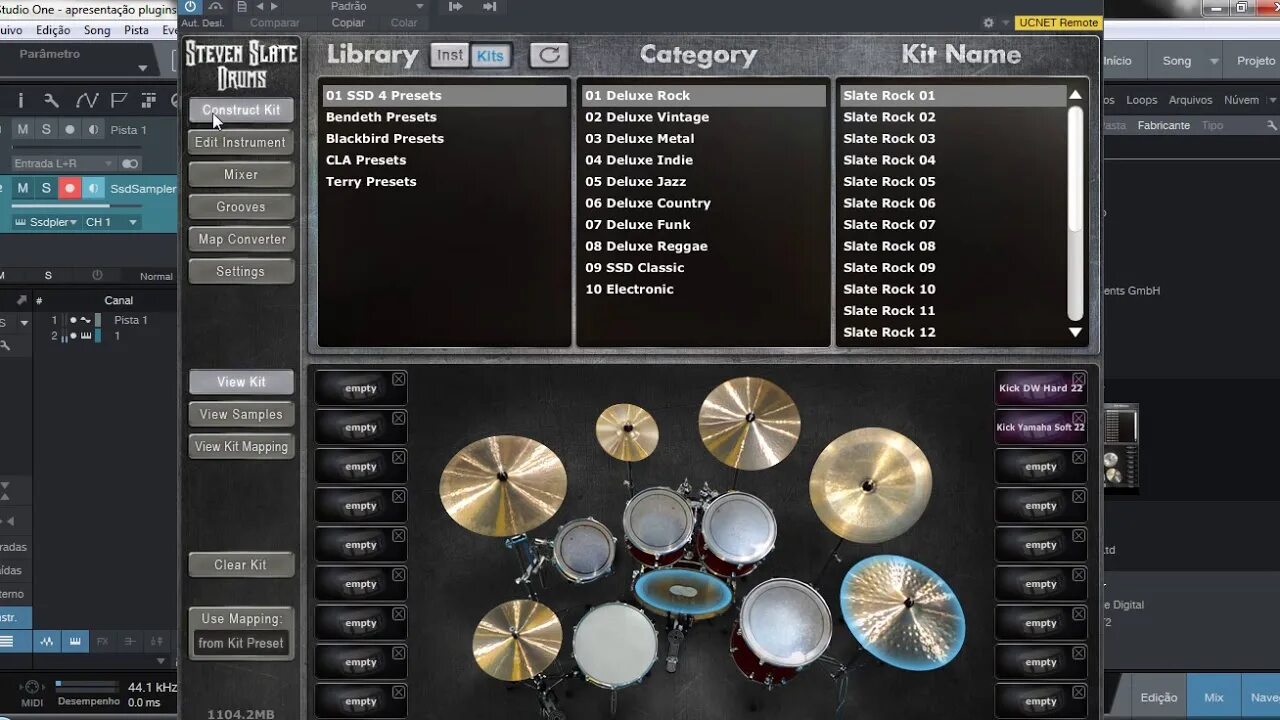The height and width of the screenshot is (720, 1280).
Task: Switch to the Núvem browser tab
Action: (1241, 100)
